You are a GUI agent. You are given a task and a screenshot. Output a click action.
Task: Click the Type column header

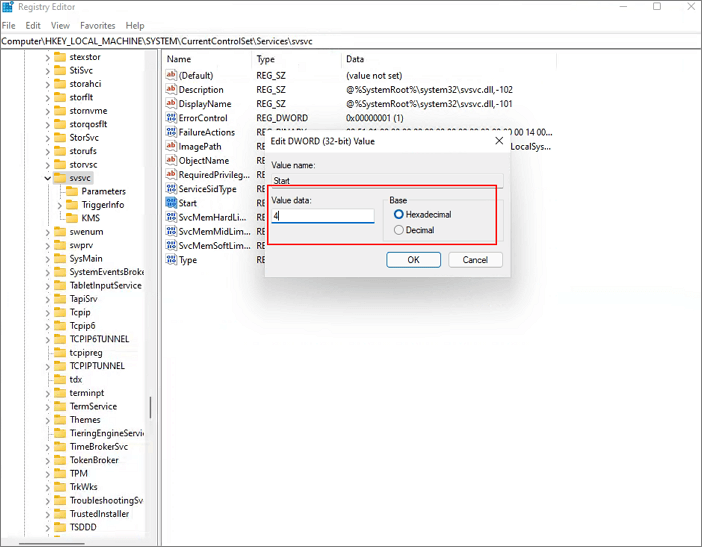tap(296, 59)
